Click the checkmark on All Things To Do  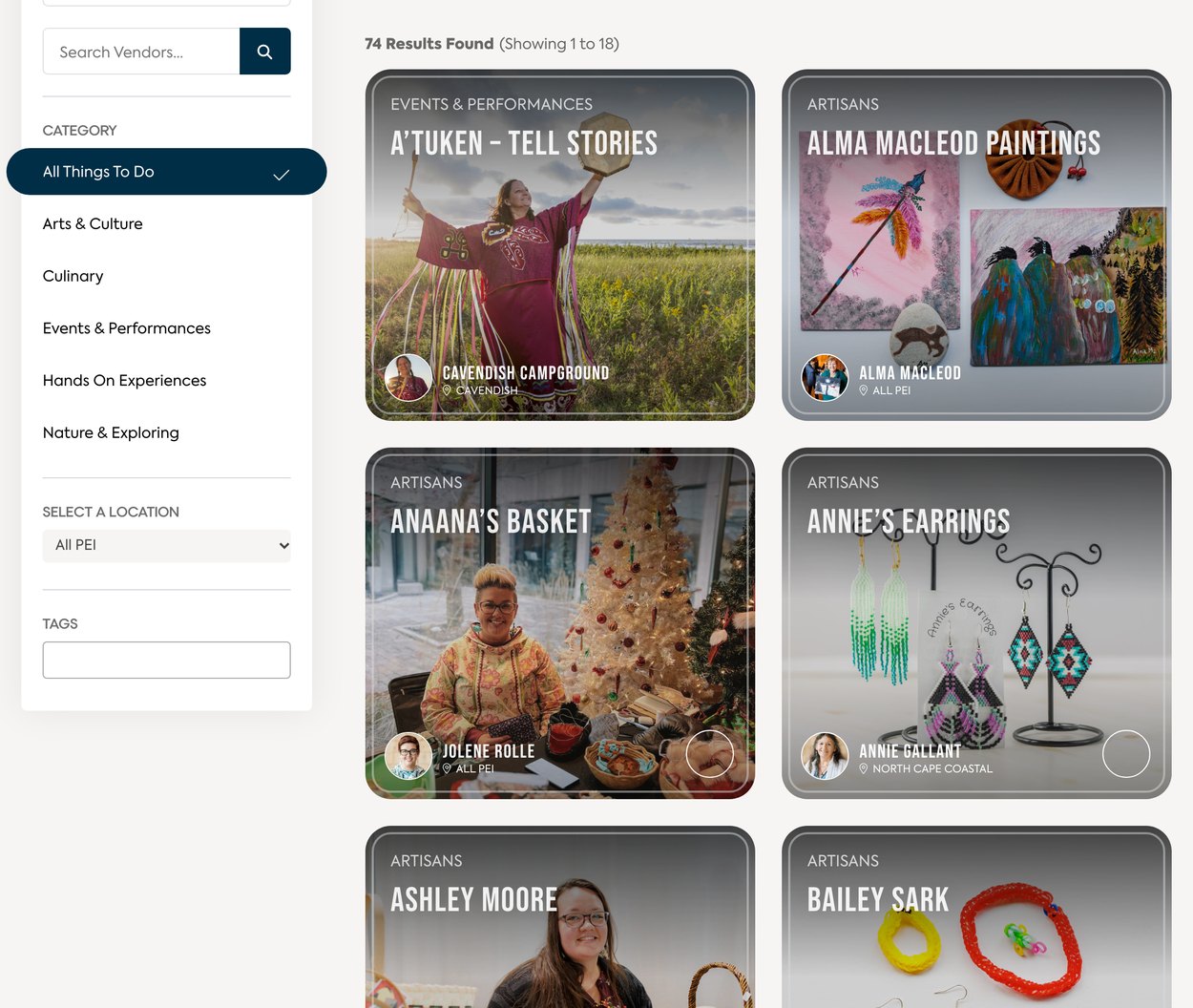pos(282,175)
